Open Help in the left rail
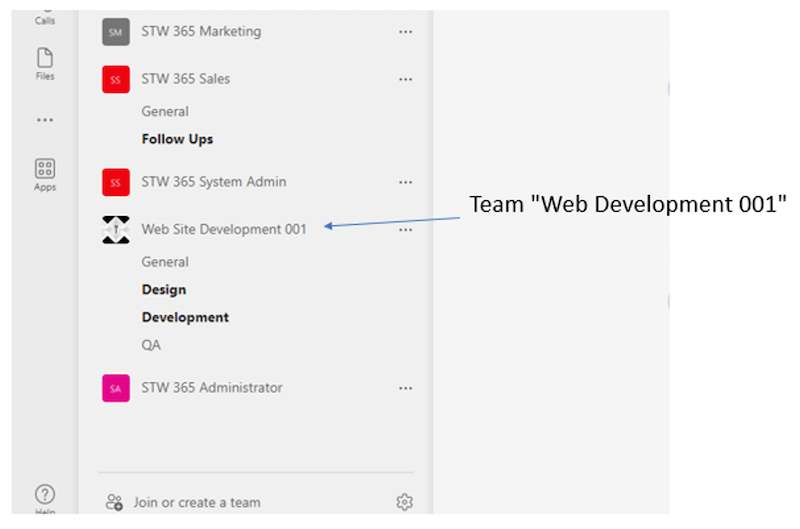Viewport: 800px width, 529px height. [x=45, y=498]
